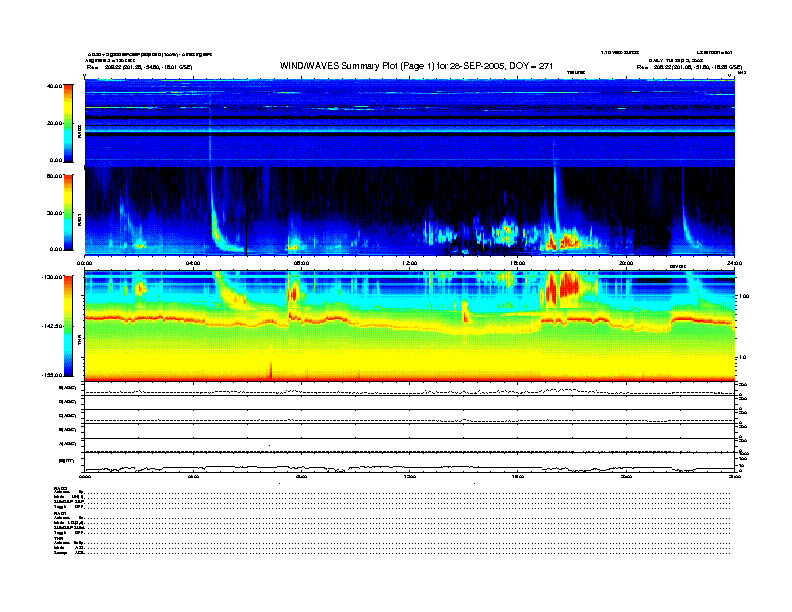Click the red spike near 07:00 in TNR panel bottom
This screenshot has width=792, height=612.
click(271, 370)
